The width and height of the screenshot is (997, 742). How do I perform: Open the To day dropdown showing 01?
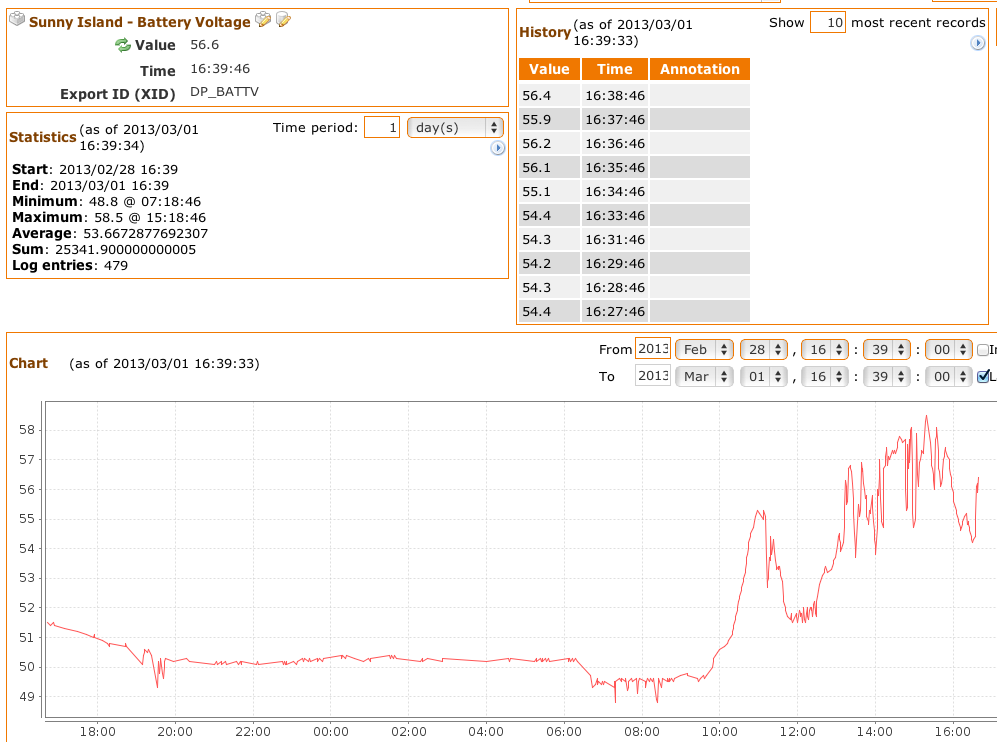click(x=764, y=376)
